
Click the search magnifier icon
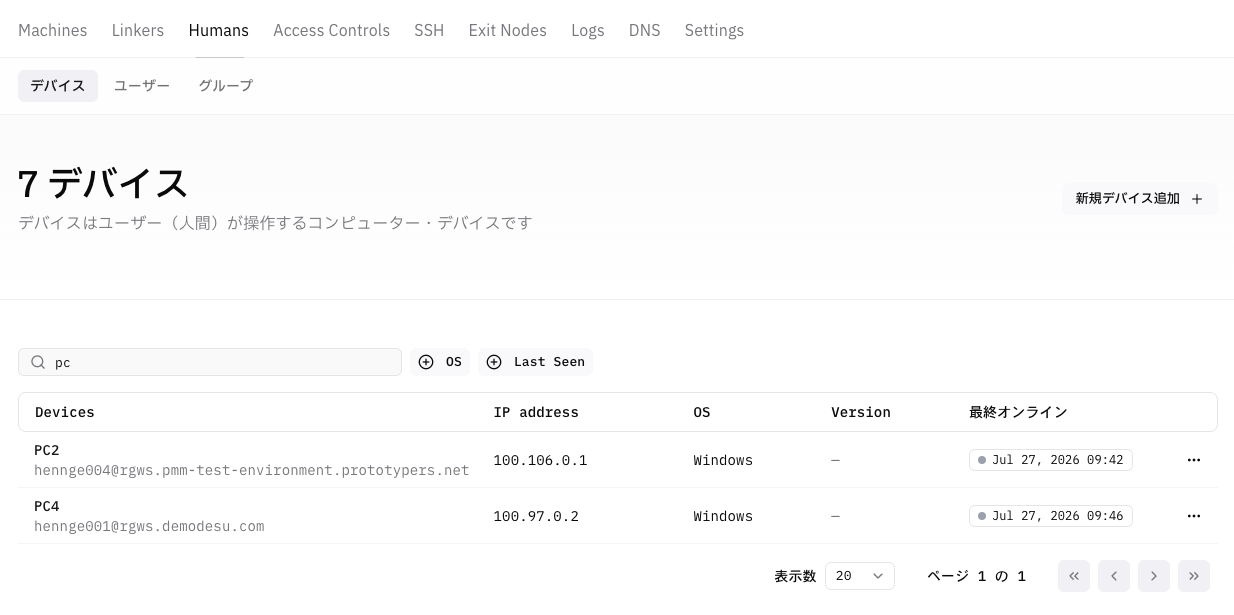(38, 362)
